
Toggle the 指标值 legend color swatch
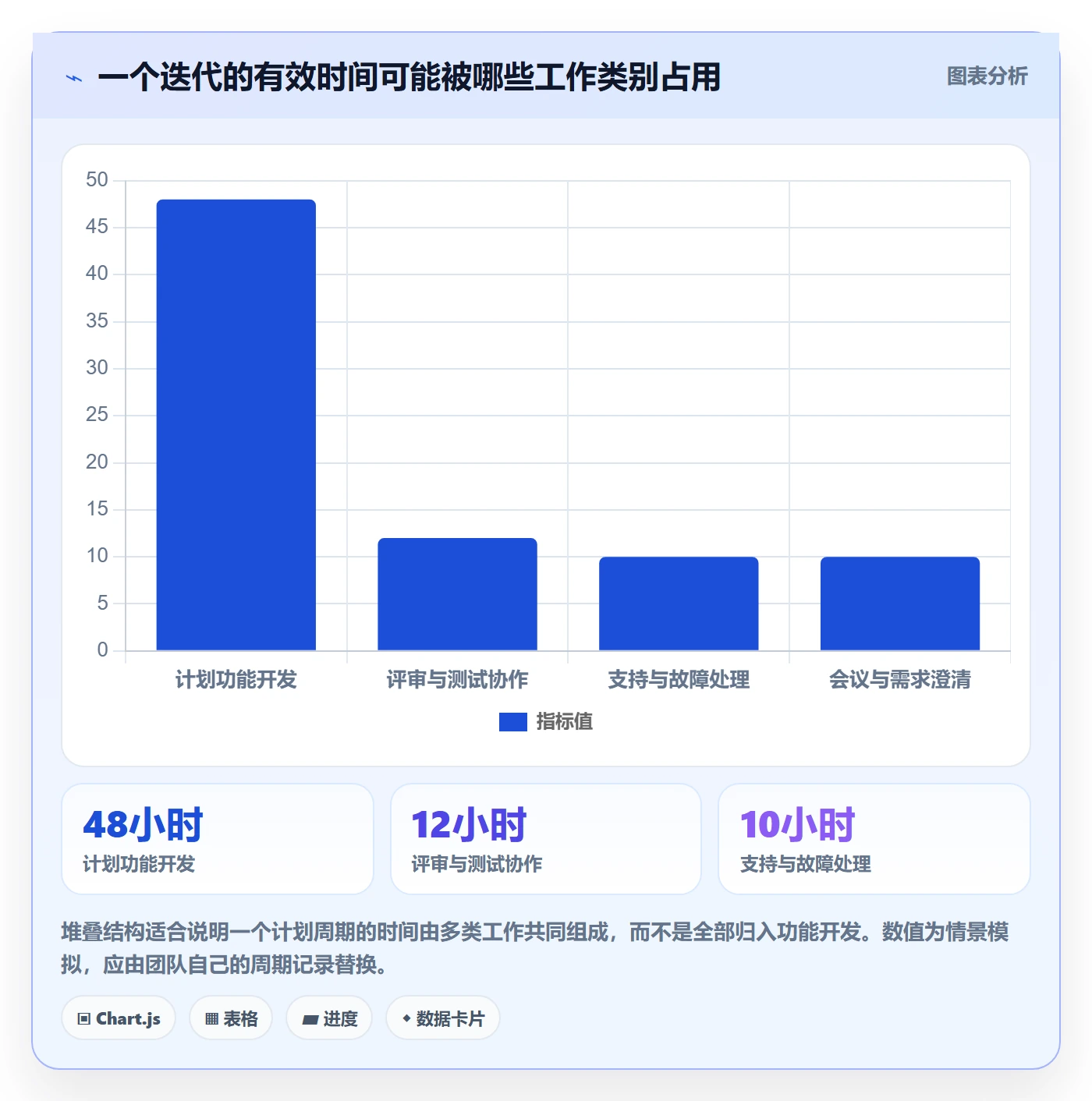(512, 722)
